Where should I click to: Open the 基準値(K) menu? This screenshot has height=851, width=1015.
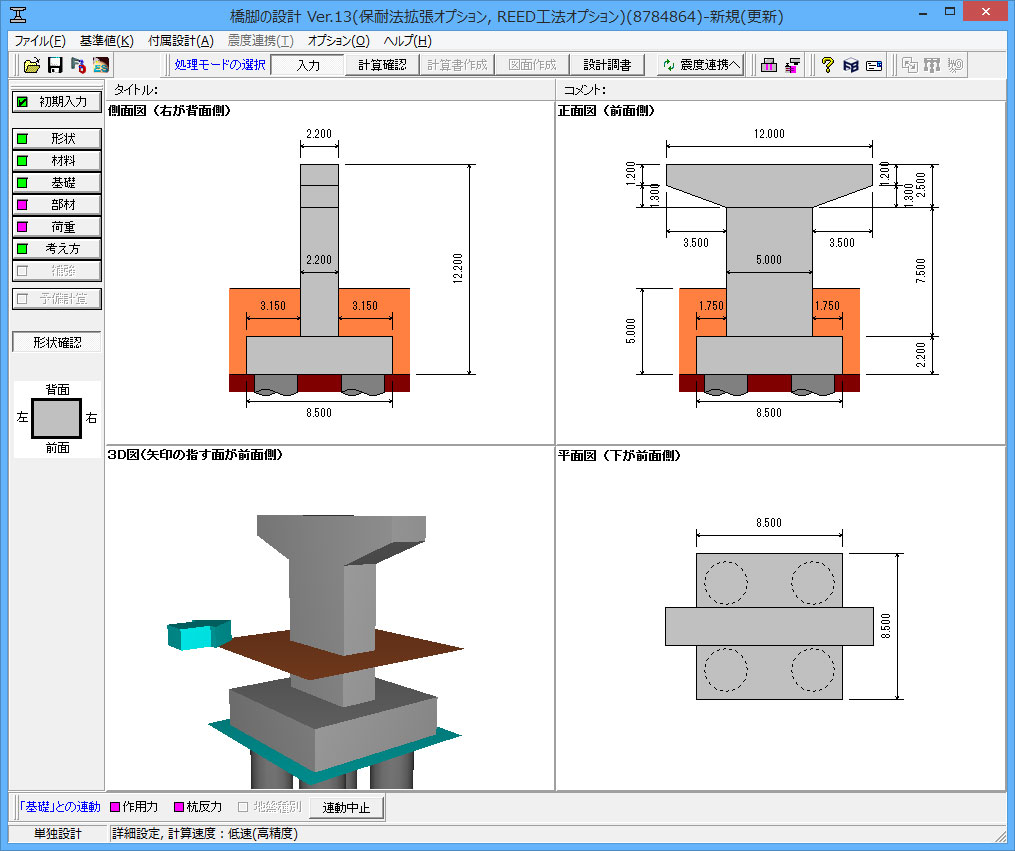click(x=106, y=41)
